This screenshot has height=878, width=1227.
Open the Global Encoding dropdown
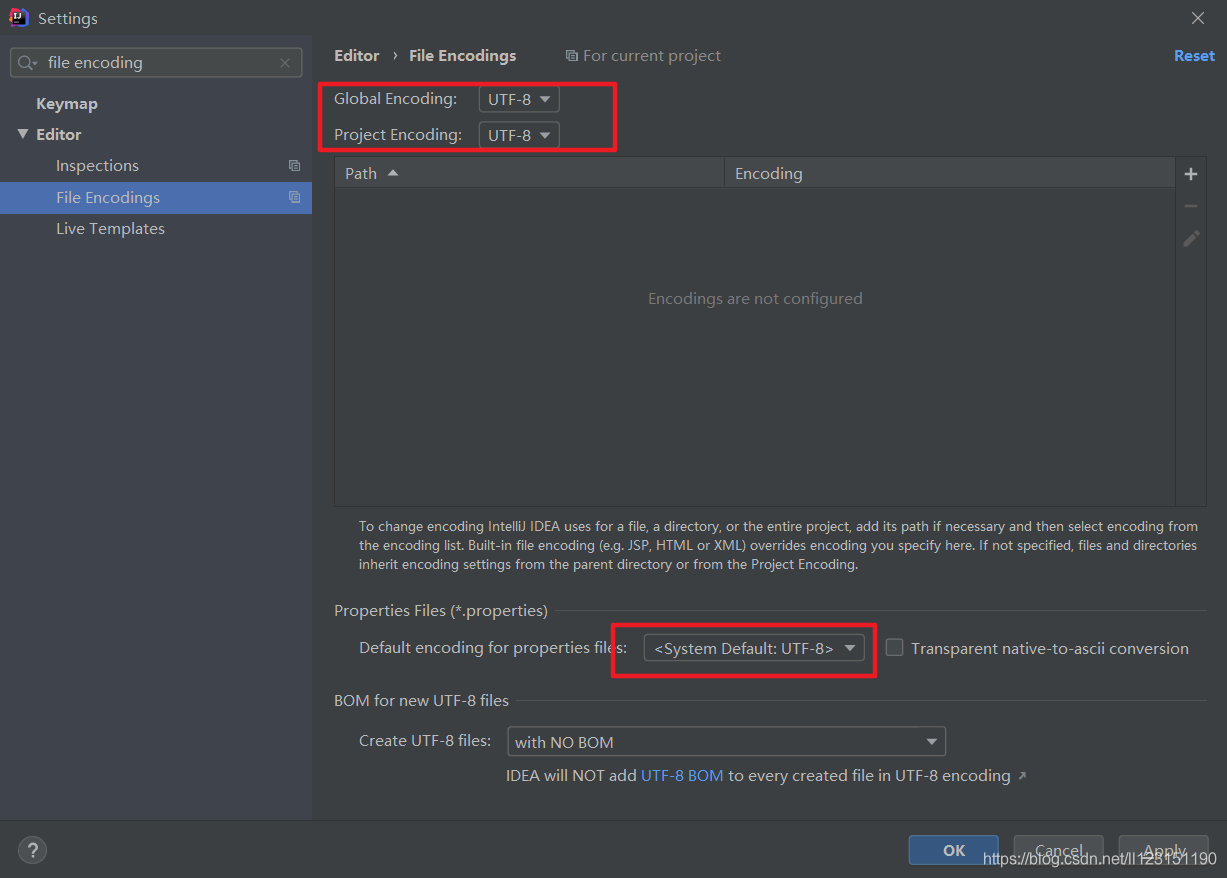tap(519, 99)
